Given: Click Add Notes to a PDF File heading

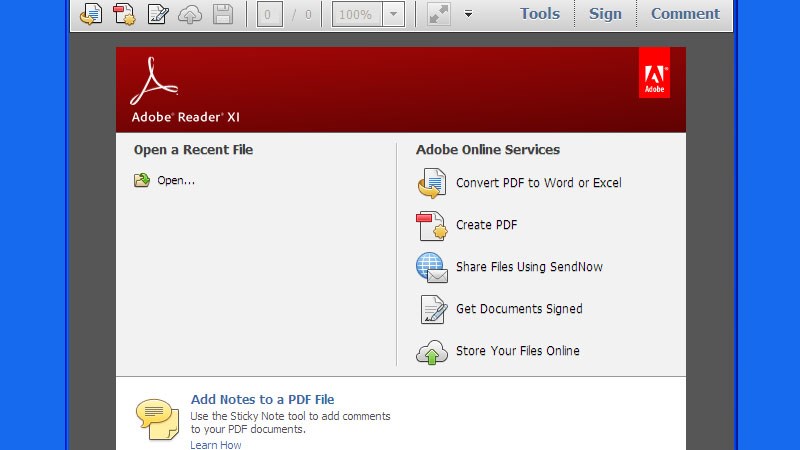Looking at the screenshot, I should tap(262, 399).
